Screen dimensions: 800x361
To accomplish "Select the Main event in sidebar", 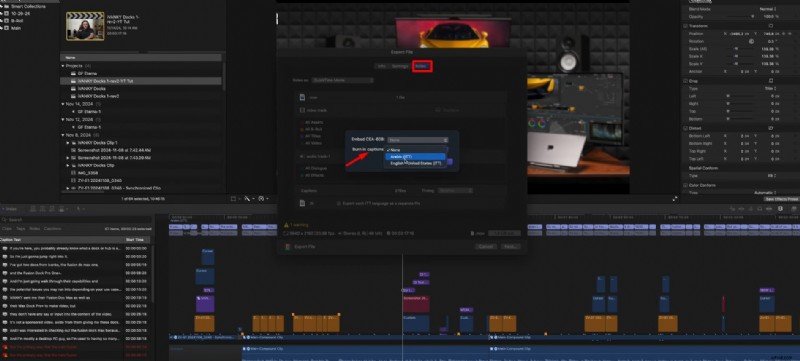I will coord(16,28).
